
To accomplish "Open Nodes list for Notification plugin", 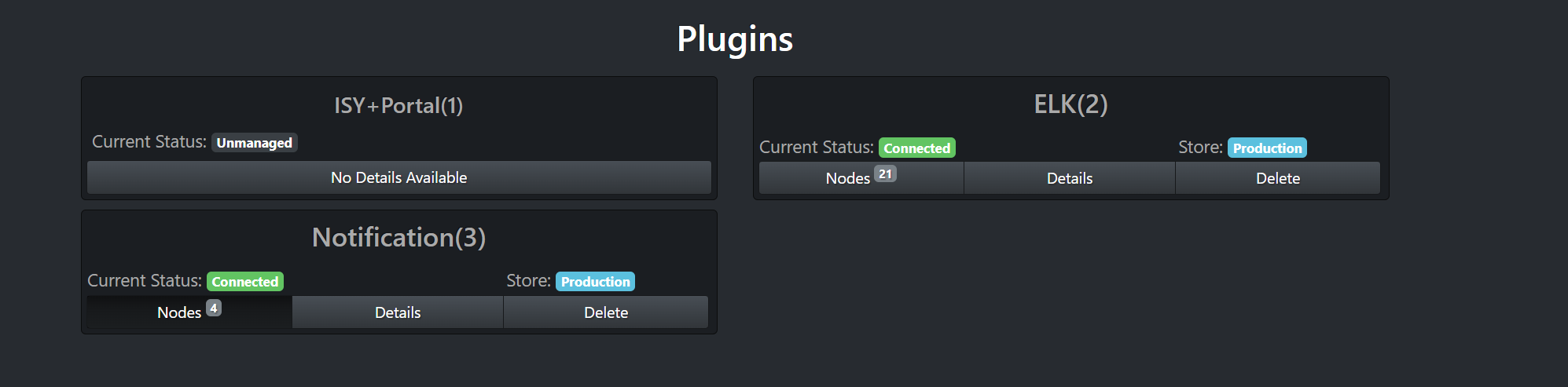I will (x=189, y=312).
